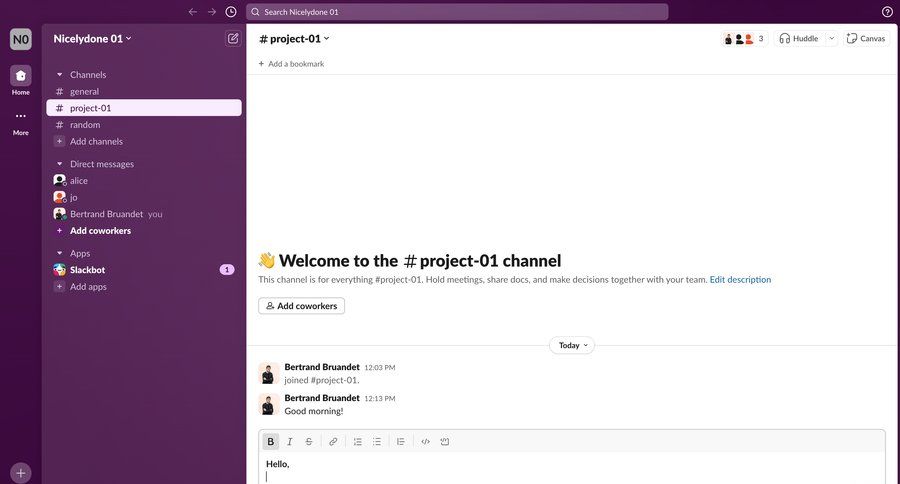
Task: Click the "Good morning!" message text
Action: click(314, 411)
